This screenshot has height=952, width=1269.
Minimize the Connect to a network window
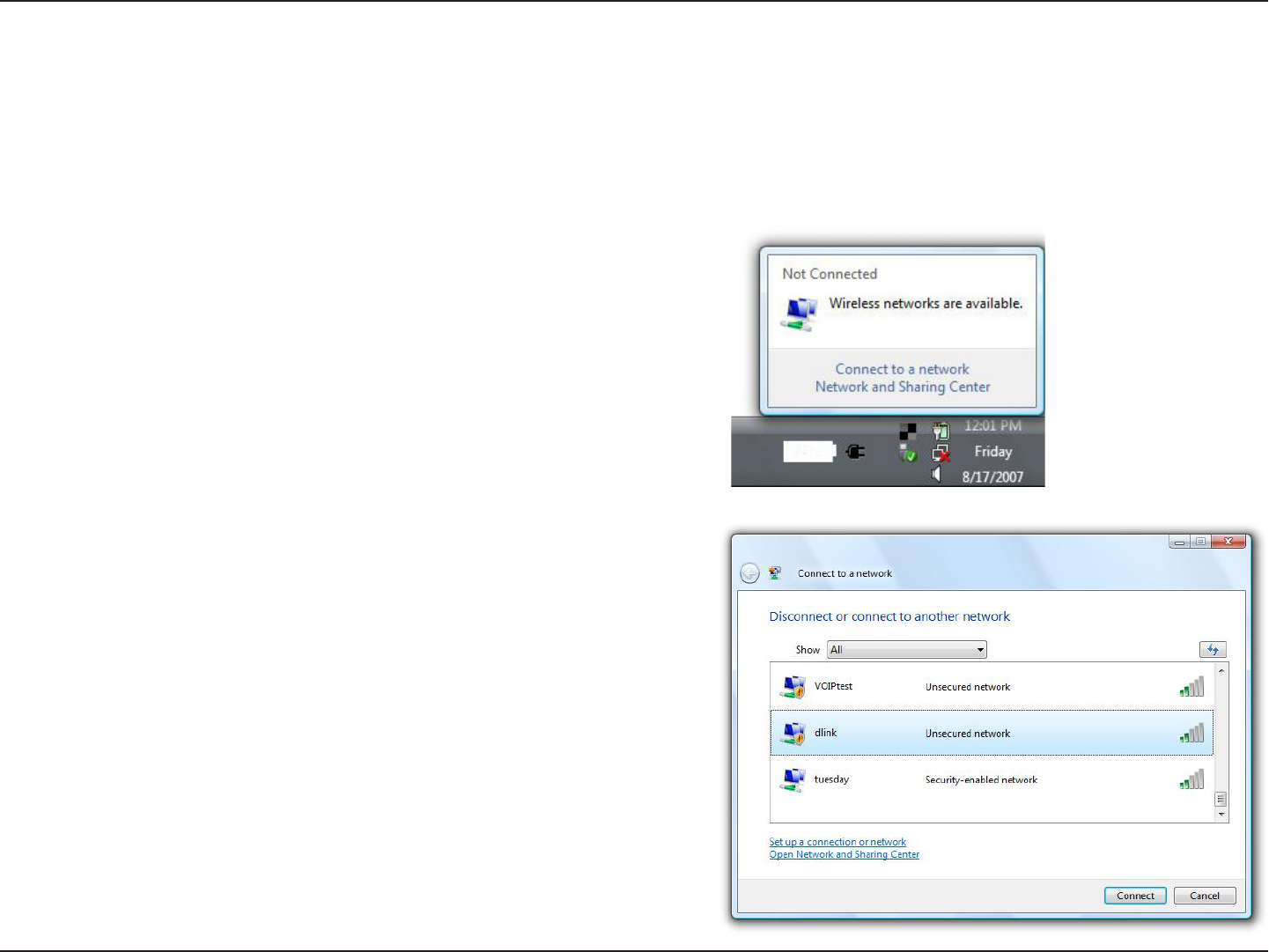[x=1179, y=542]
